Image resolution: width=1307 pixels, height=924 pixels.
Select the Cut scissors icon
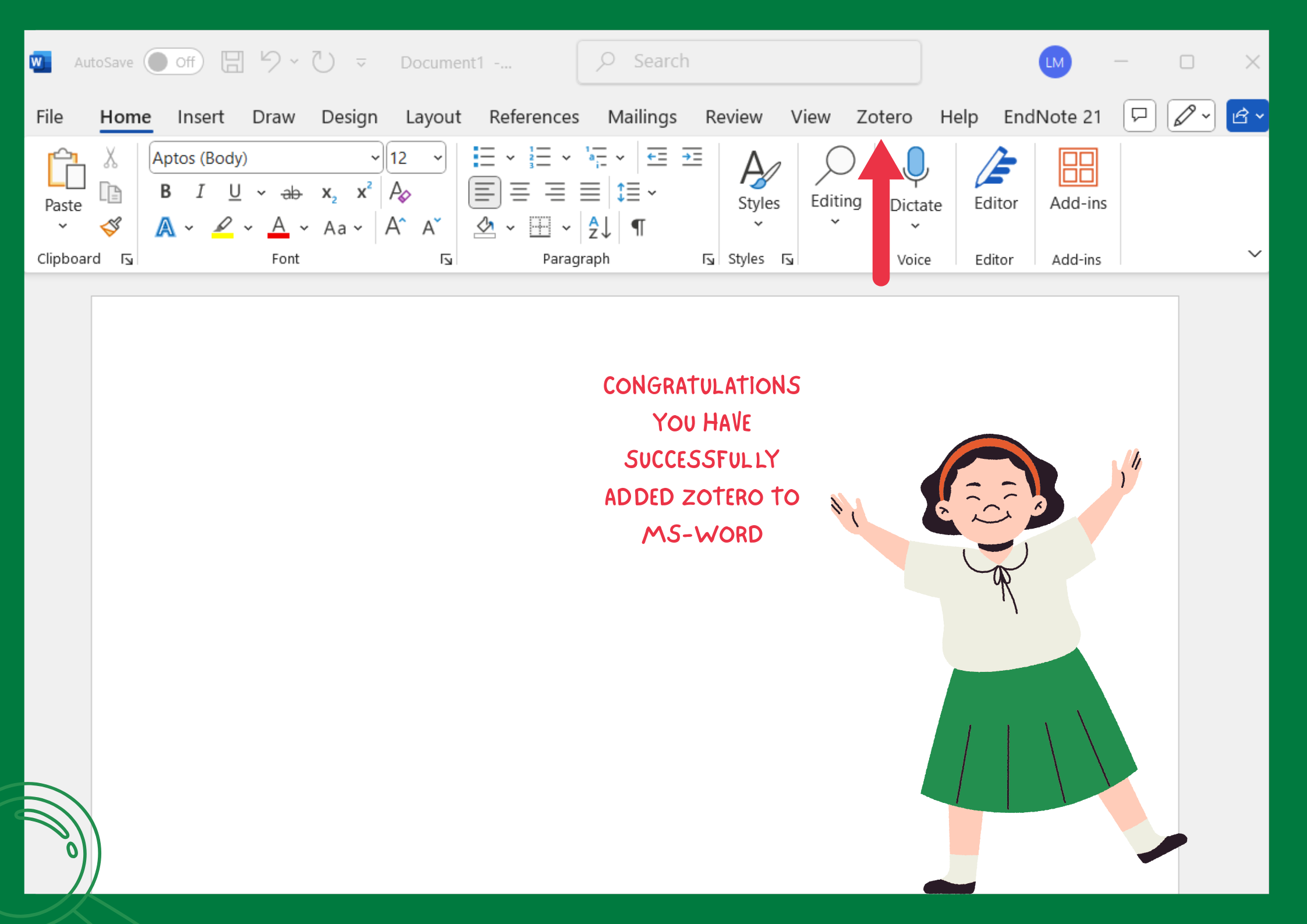click(111, 158)
